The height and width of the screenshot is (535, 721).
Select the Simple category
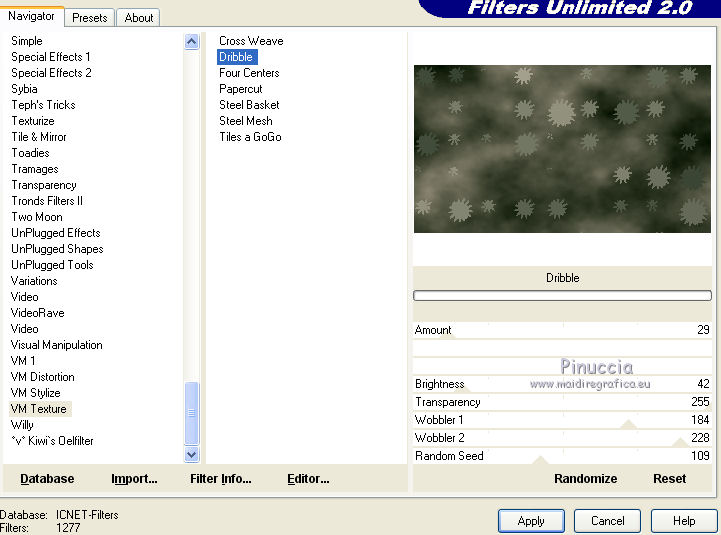pos(27,41)
